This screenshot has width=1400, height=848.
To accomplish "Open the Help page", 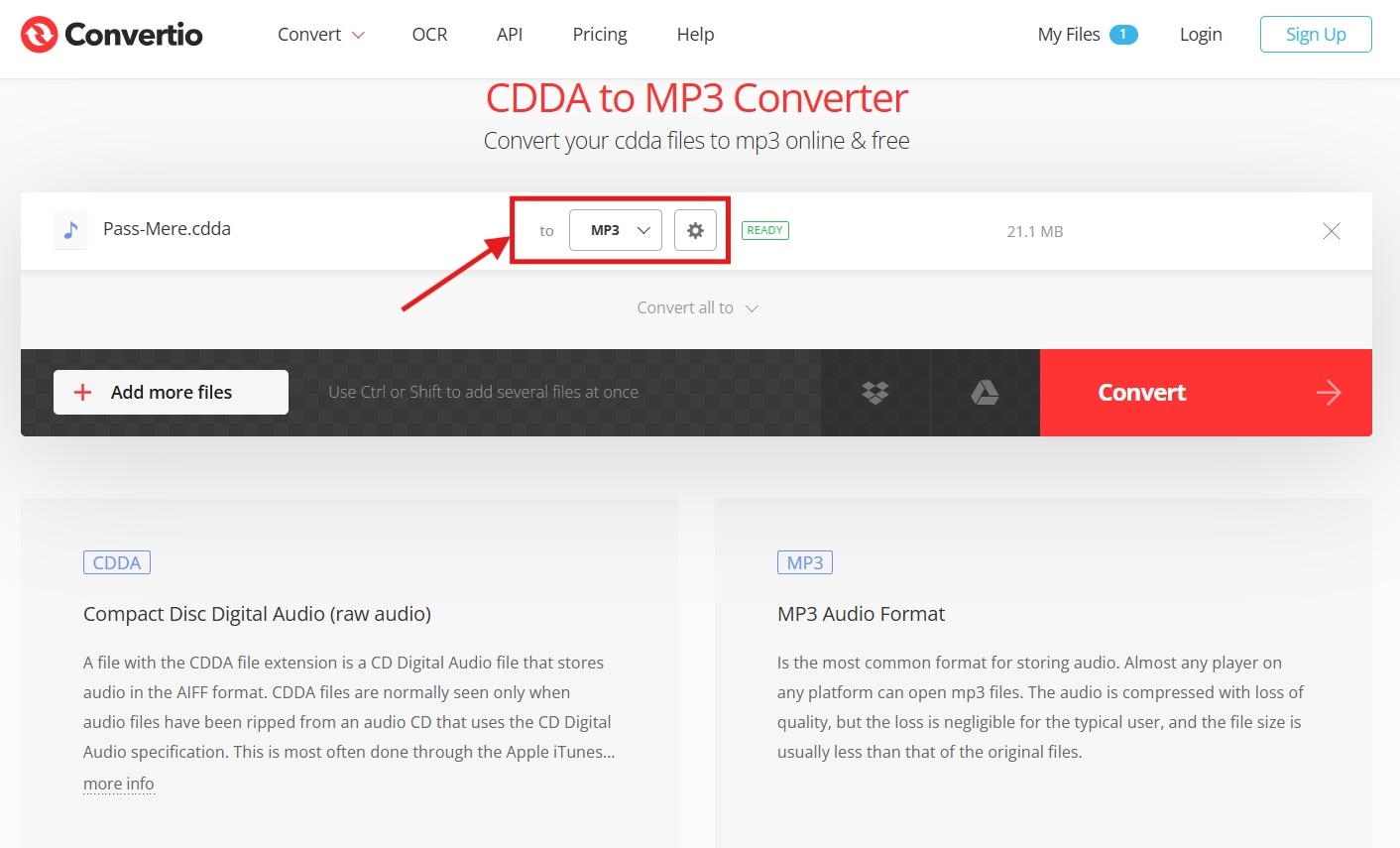I will 695,35.
